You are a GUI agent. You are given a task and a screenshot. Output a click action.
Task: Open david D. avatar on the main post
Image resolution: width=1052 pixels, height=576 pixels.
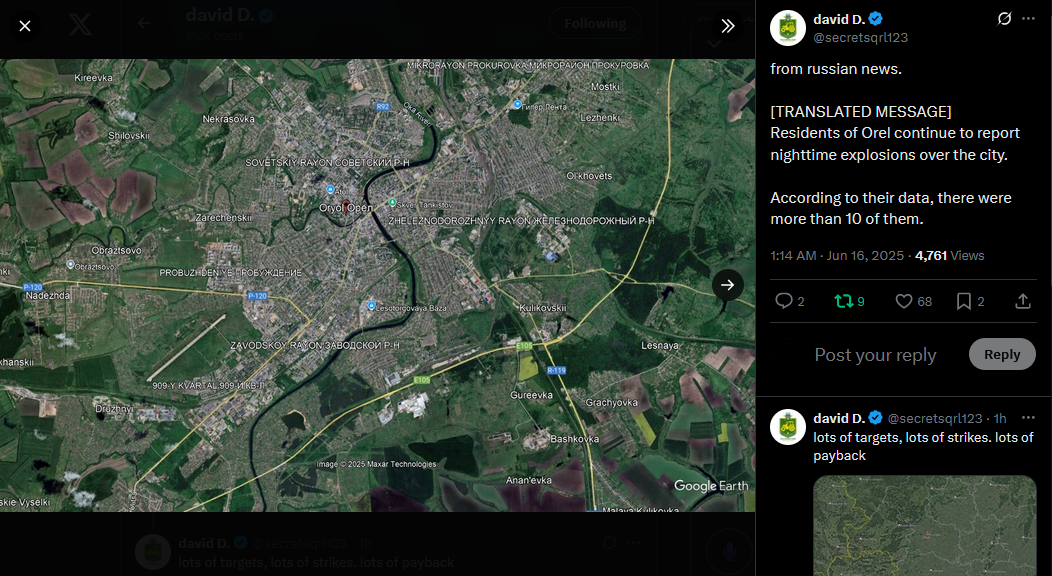click(788, 28)
